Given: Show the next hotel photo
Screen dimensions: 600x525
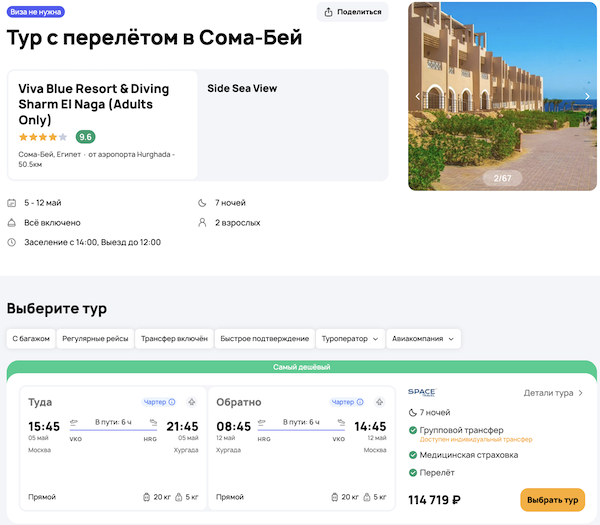Looking at the screenshot, I should coord(587,96).
